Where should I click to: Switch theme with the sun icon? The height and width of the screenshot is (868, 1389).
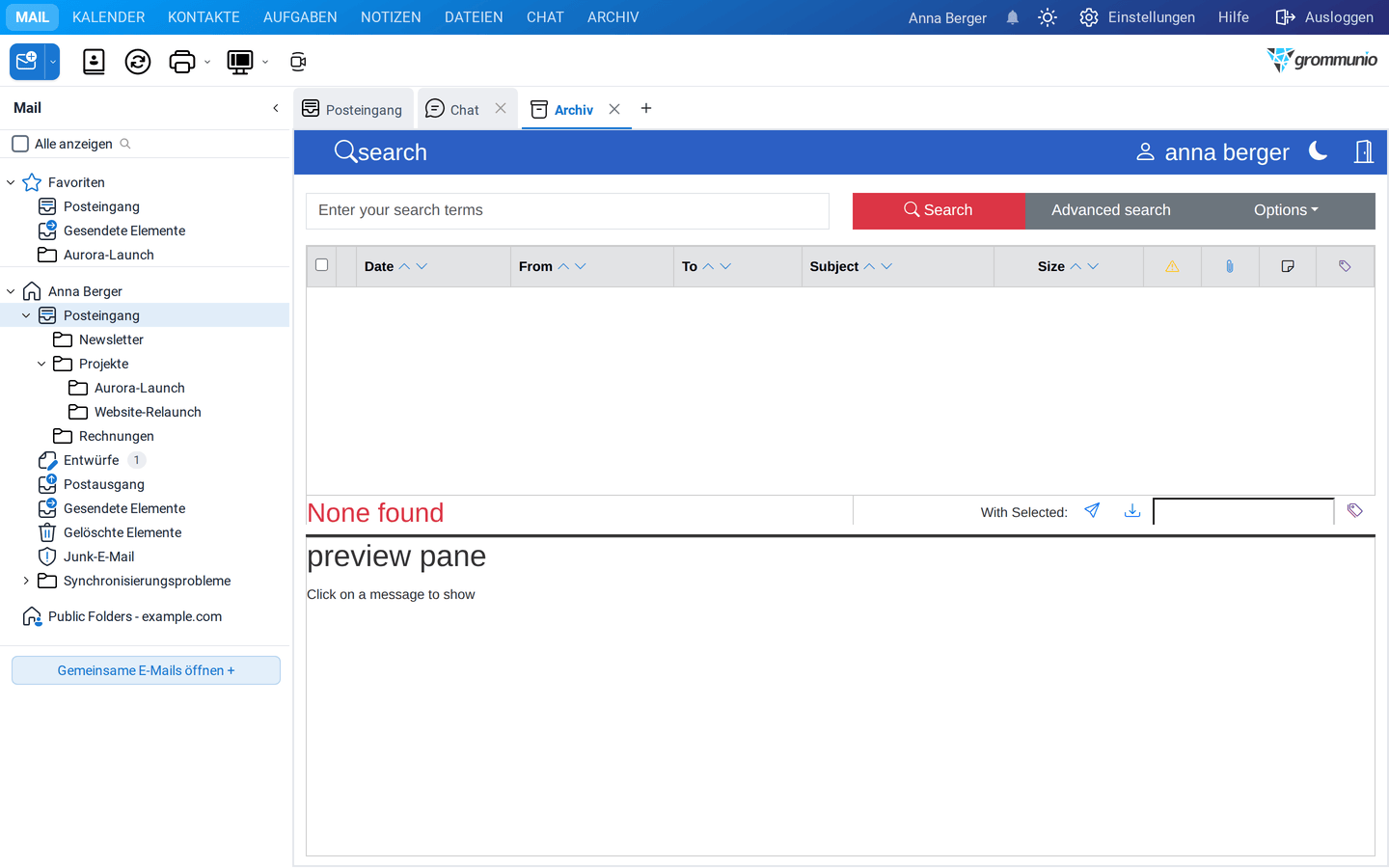tap(1048, 17)
